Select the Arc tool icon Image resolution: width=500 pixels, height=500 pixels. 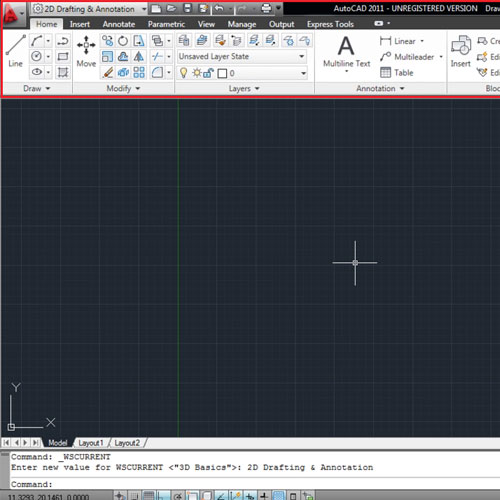[x=36, y=41]
